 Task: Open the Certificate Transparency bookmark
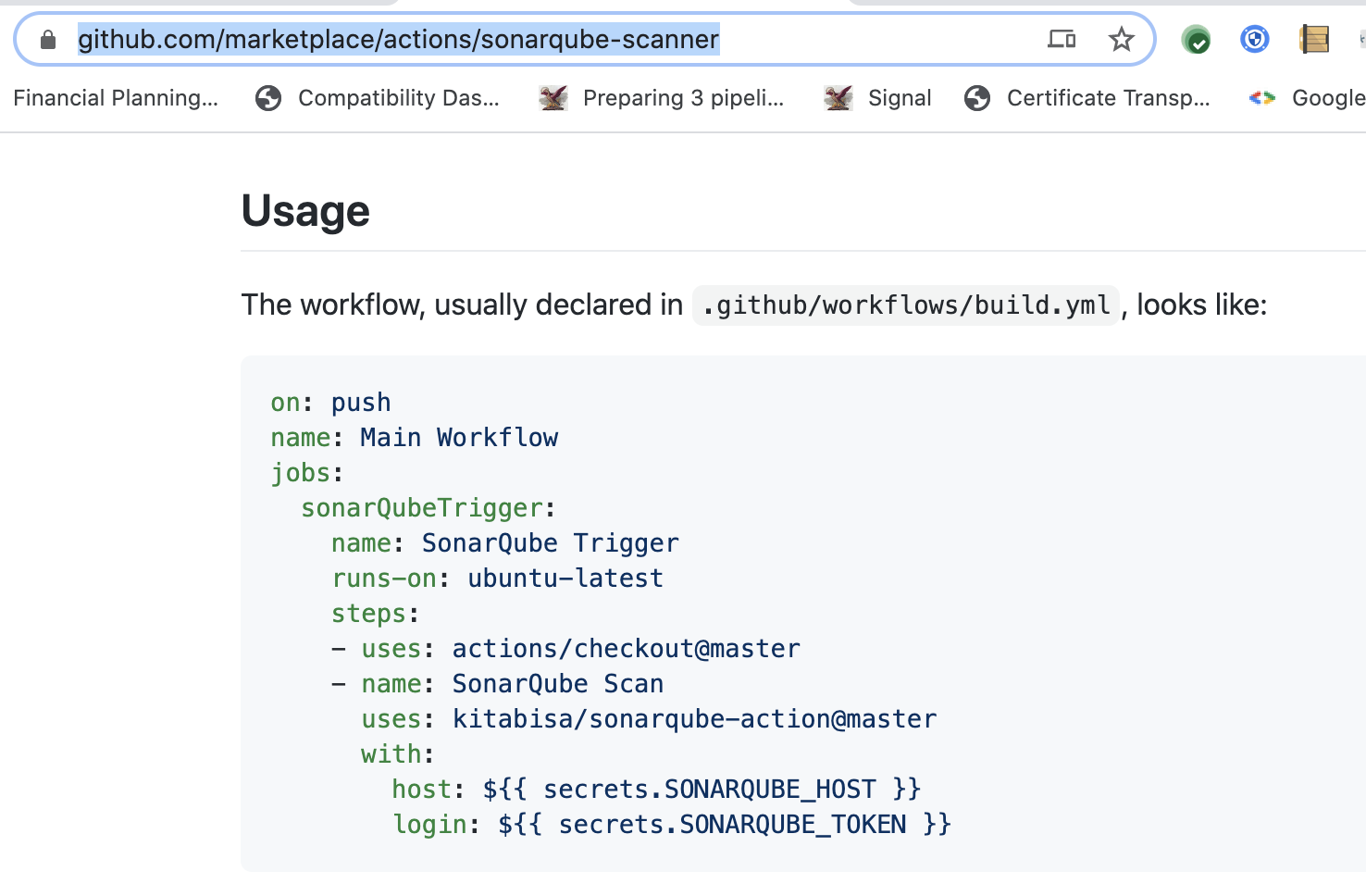(1109, 97)
